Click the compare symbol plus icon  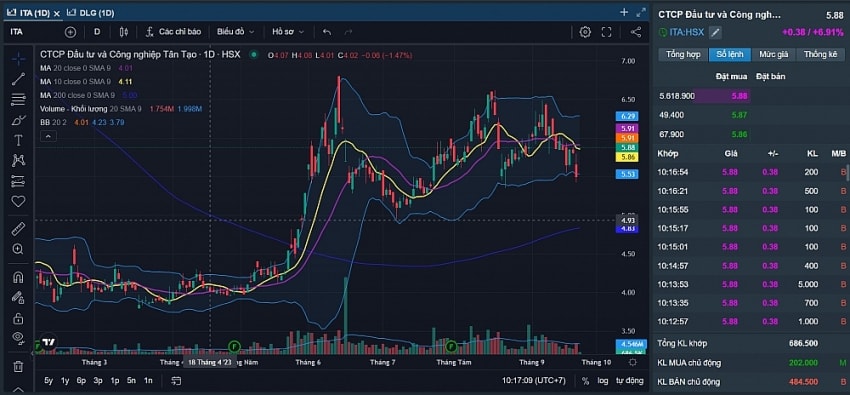(70, 32)
